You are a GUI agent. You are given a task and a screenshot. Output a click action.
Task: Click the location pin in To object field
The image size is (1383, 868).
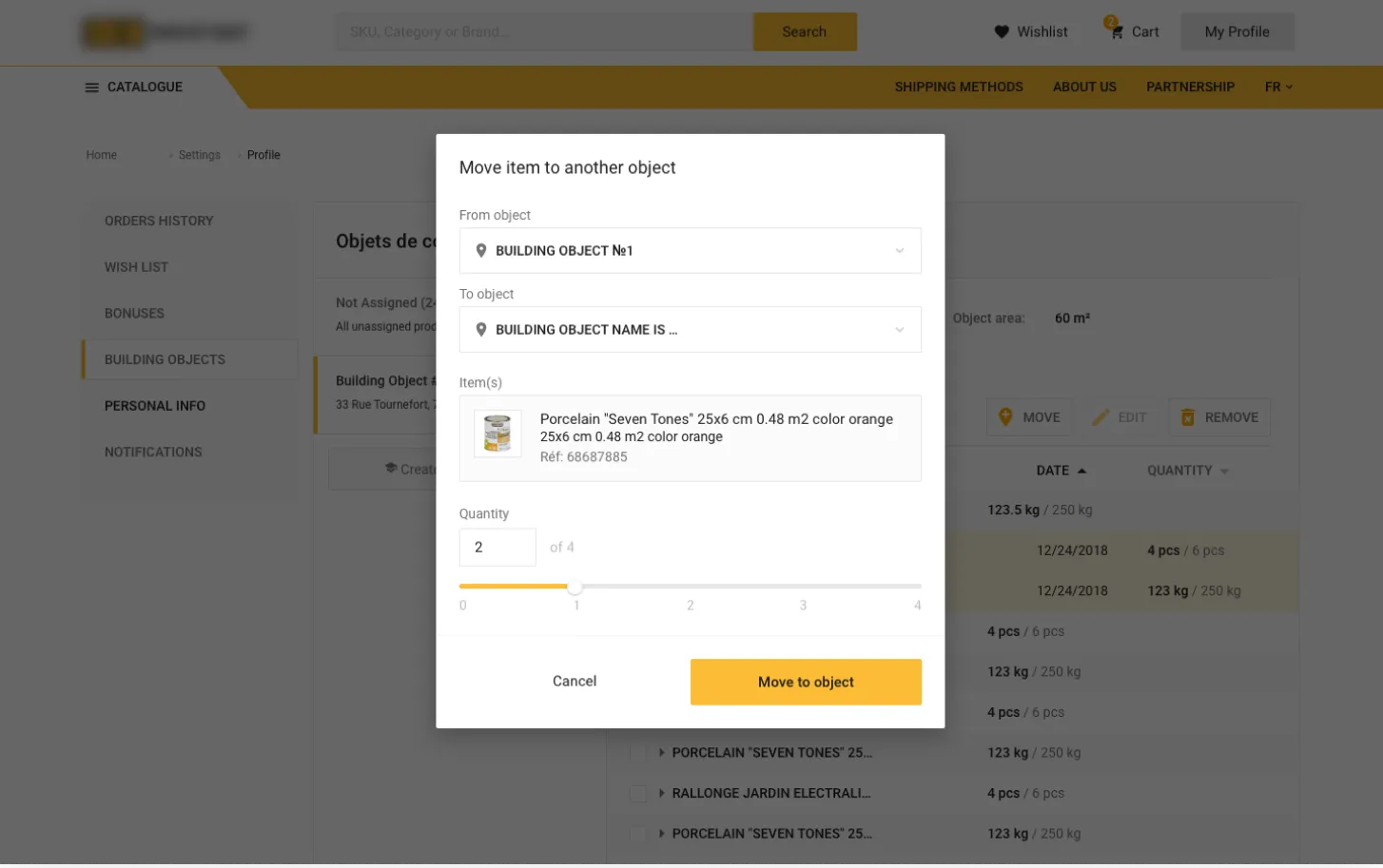(x=481, y=330)
